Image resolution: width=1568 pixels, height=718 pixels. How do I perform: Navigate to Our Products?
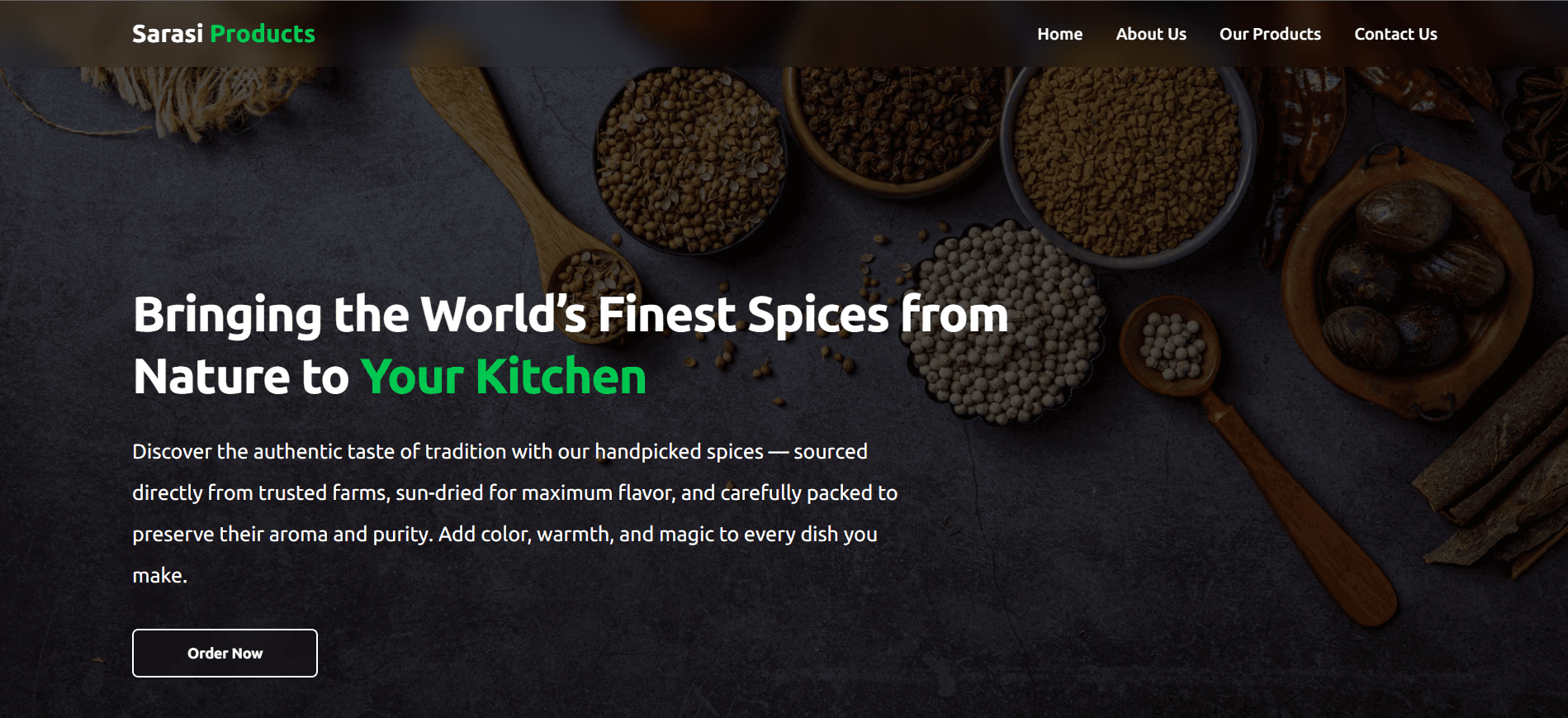pos(1270,34)
